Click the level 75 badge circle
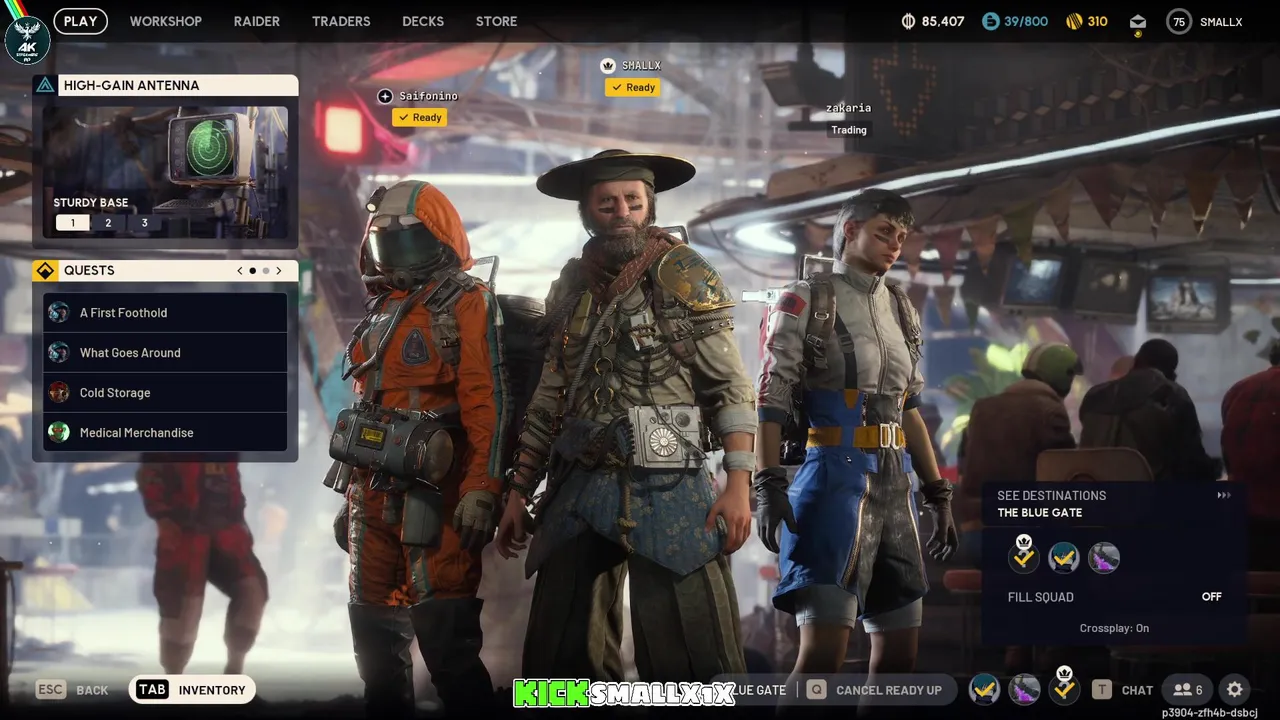The width and height of the screenshot is (1280, 720). point(1179,21)
